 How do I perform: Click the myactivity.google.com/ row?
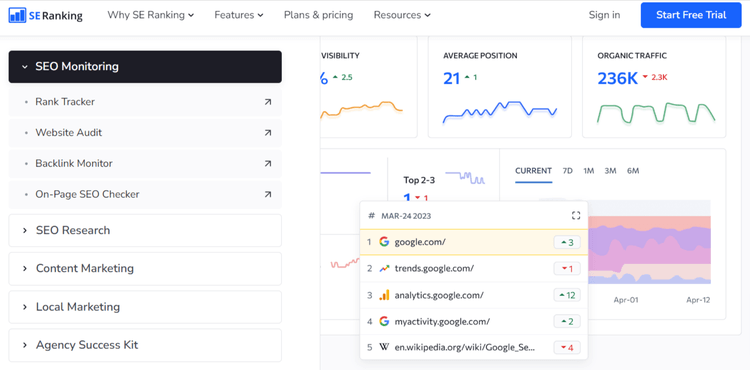tap(474, 322)
